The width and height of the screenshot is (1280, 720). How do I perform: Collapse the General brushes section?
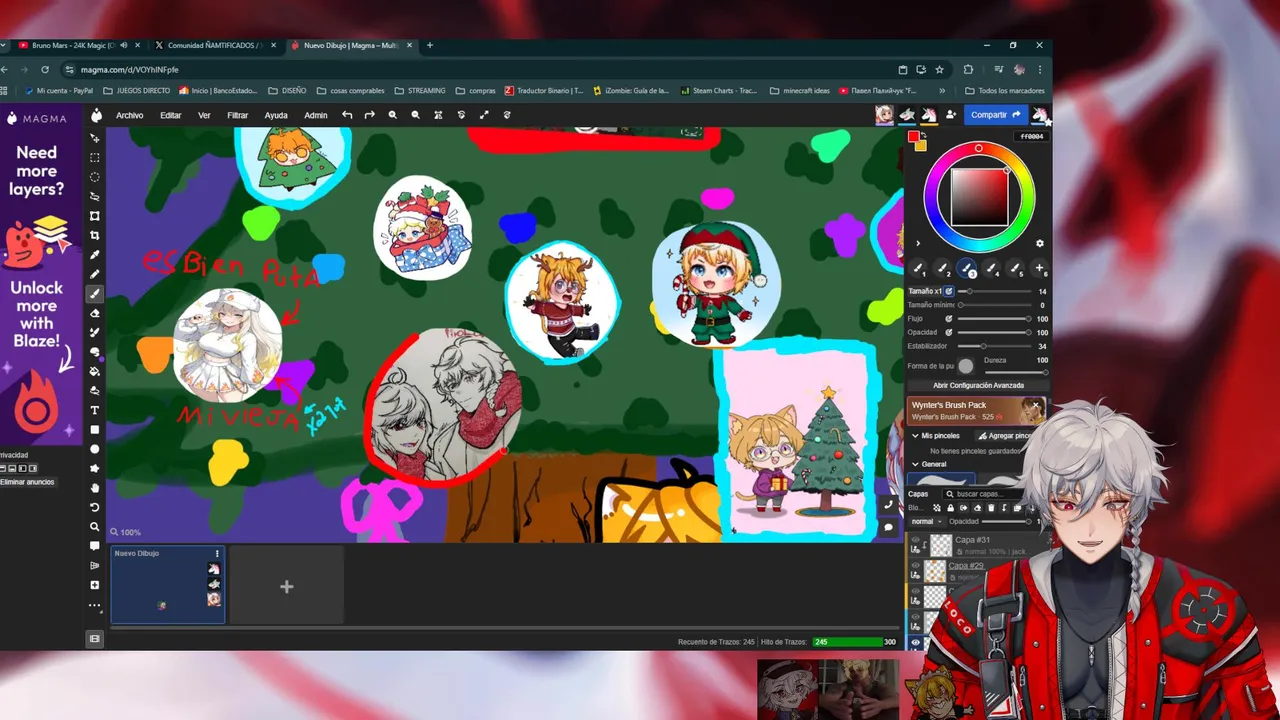[x=915, y=464]
